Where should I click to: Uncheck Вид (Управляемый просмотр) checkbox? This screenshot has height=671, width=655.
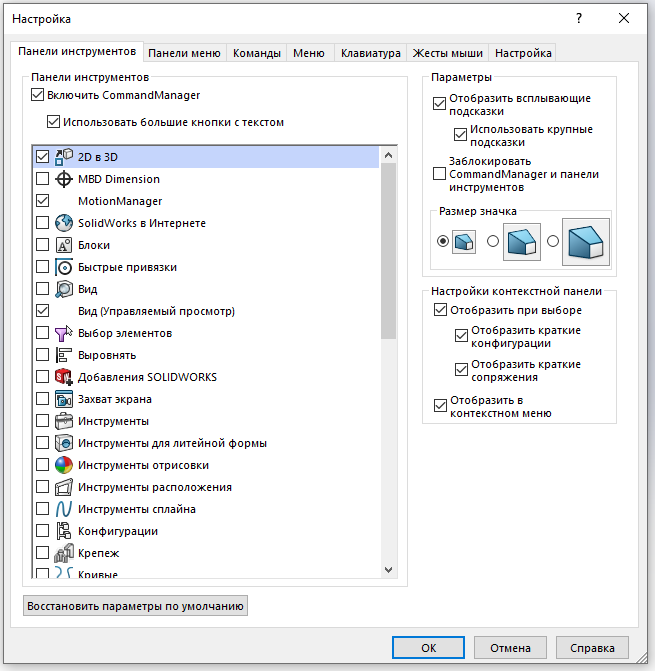(42, 310)
